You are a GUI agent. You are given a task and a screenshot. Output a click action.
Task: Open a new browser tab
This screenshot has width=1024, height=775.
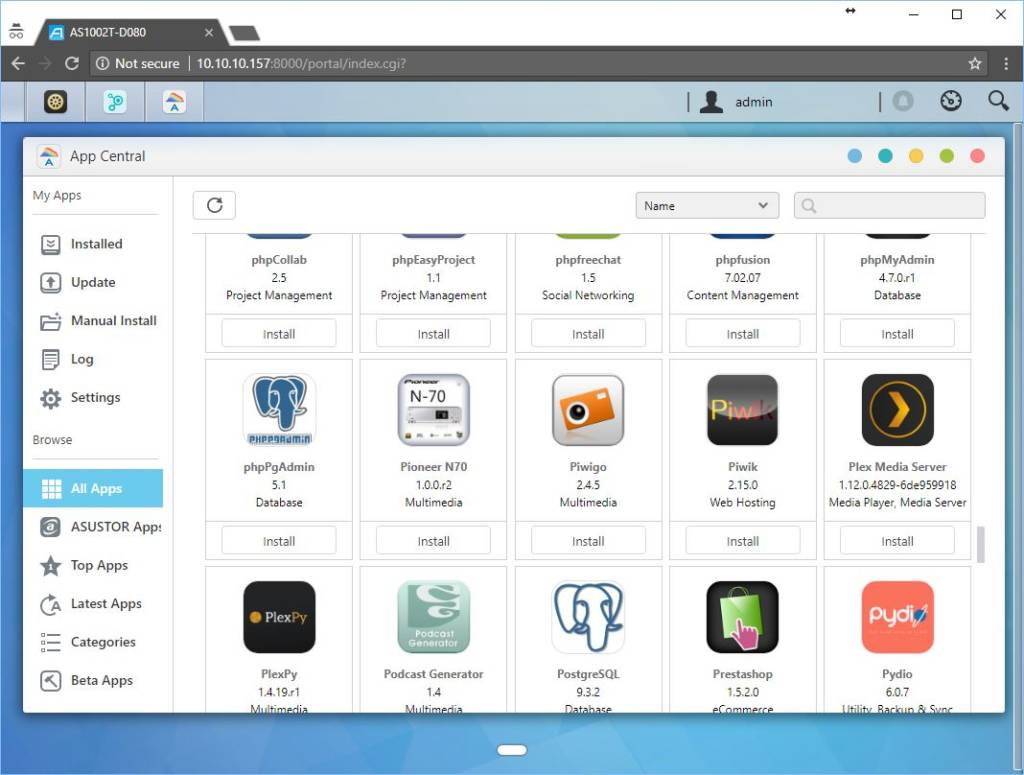click(x=244, y=33)
